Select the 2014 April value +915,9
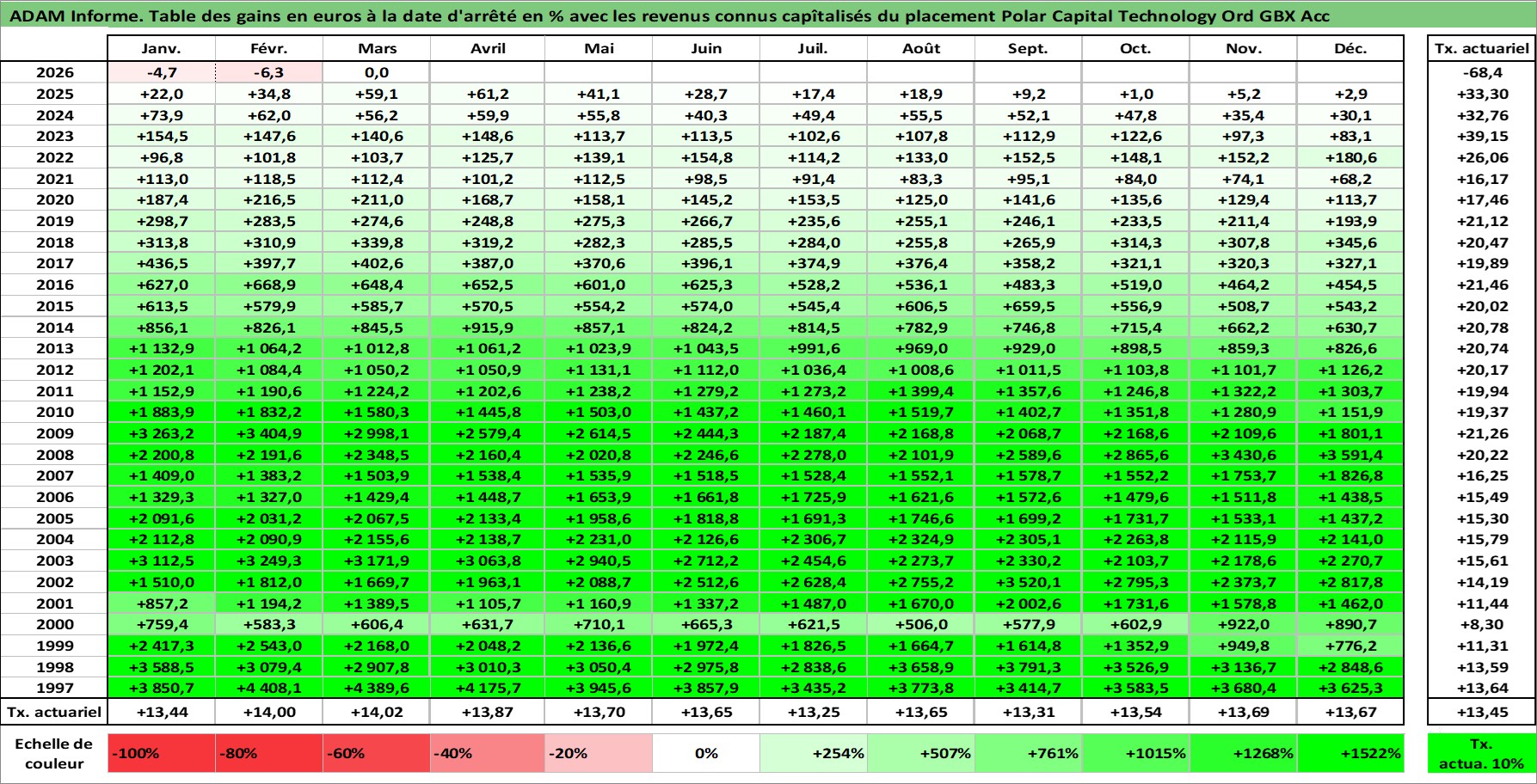 tap(488, 328)
